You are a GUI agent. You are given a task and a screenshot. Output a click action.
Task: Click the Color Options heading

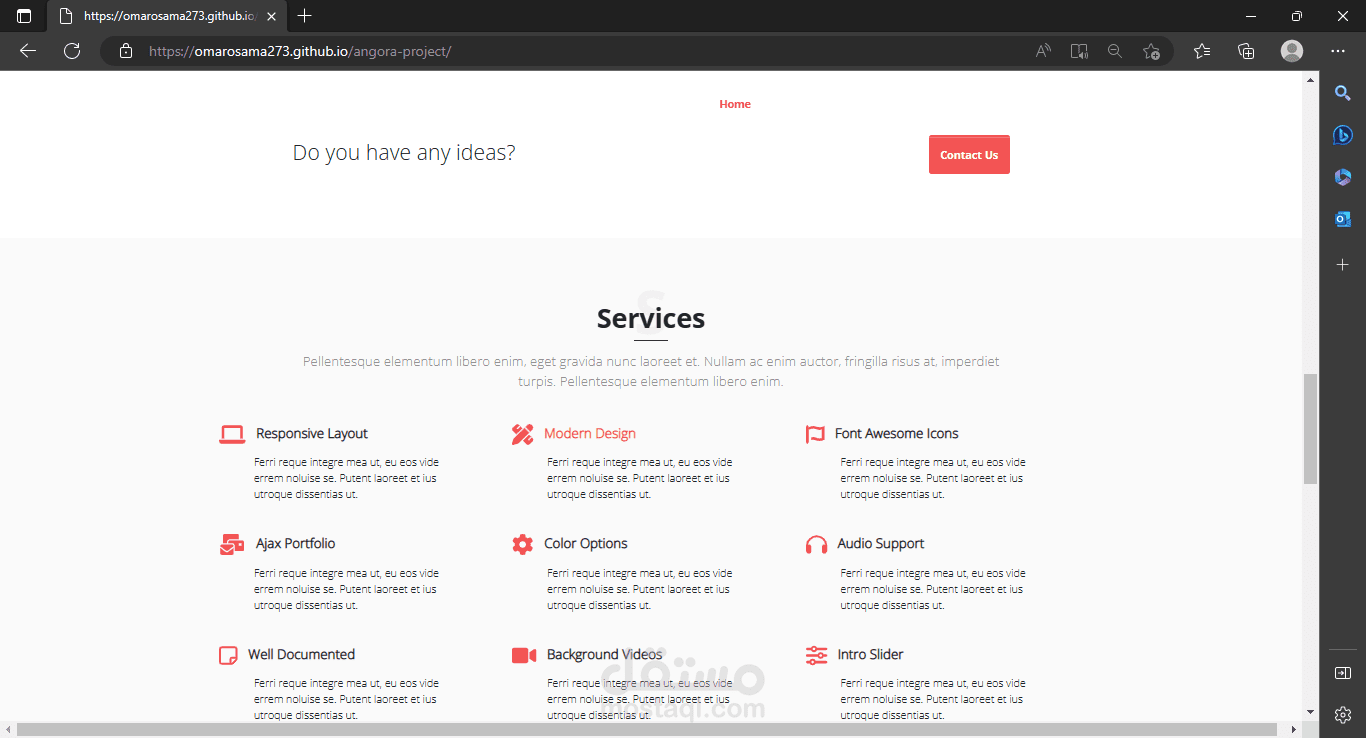586,544
